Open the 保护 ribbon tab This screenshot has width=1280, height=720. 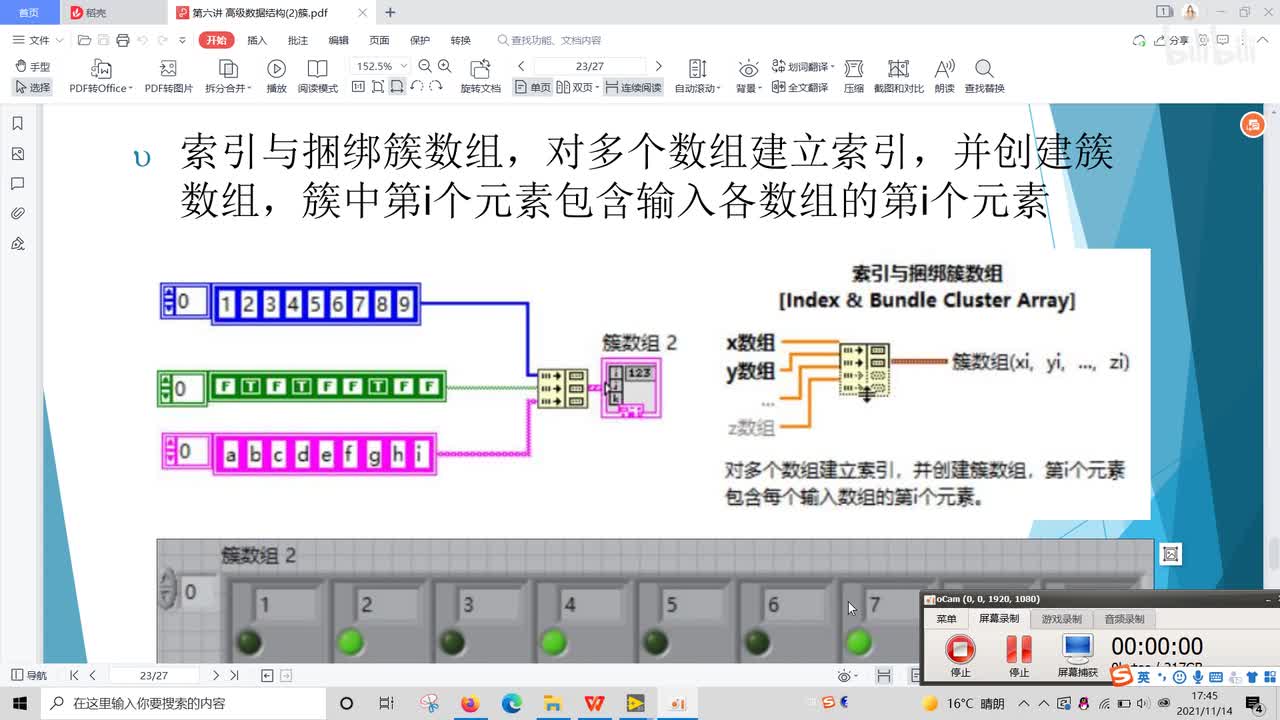(x=420, y=40)
